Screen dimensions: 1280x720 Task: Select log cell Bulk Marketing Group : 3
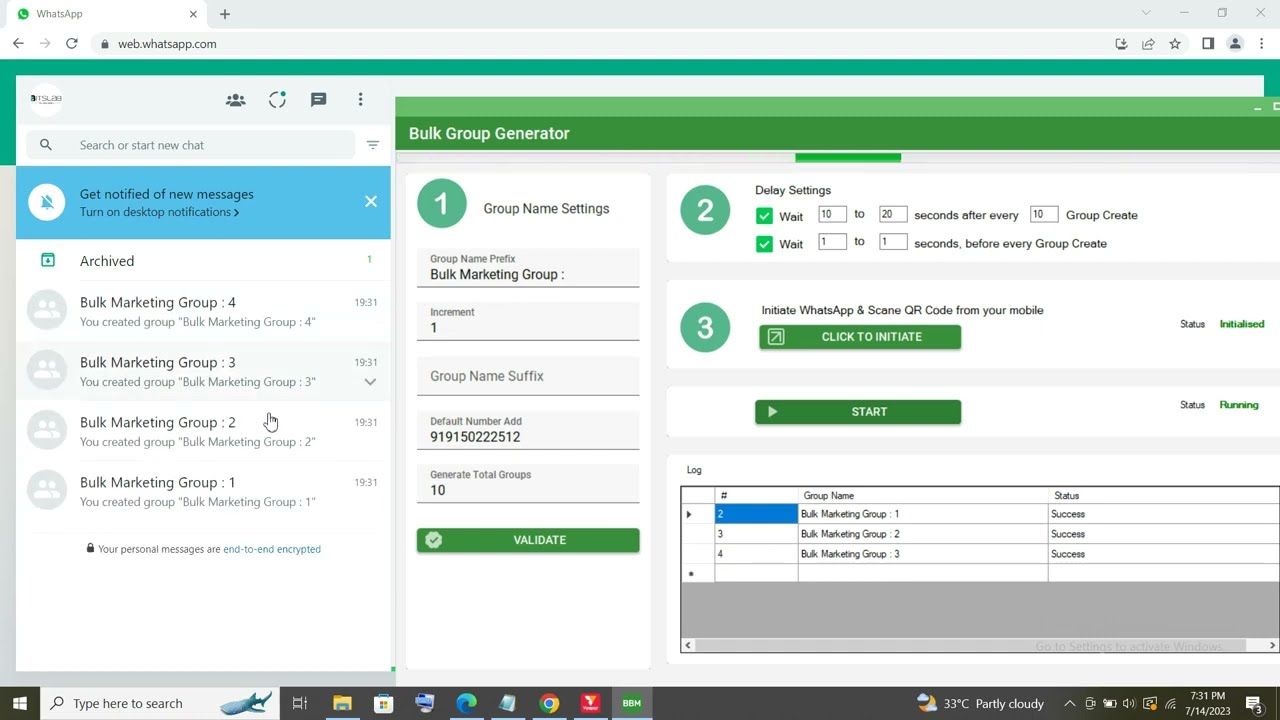(923, 554)
